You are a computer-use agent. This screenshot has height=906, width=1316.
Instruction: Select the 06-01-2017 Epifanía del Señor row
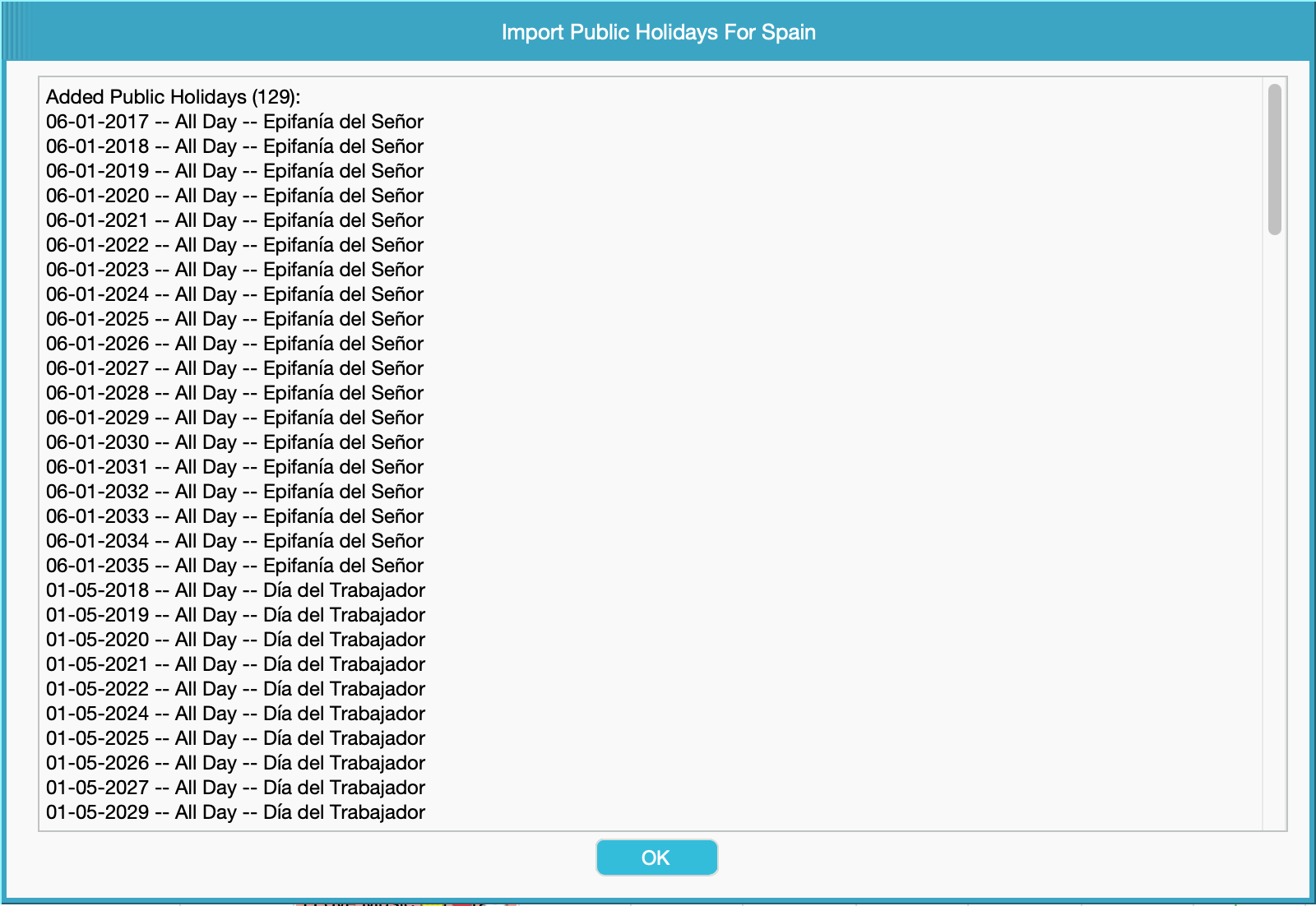[234, 122]
